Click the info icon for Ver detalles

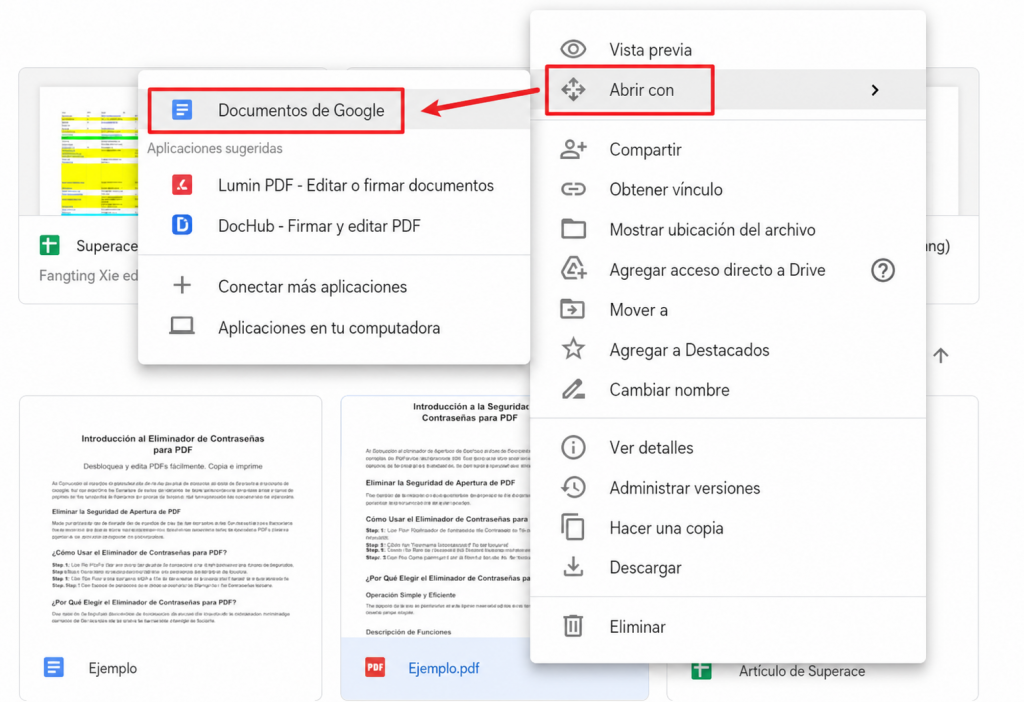click(x=573, y=447)
